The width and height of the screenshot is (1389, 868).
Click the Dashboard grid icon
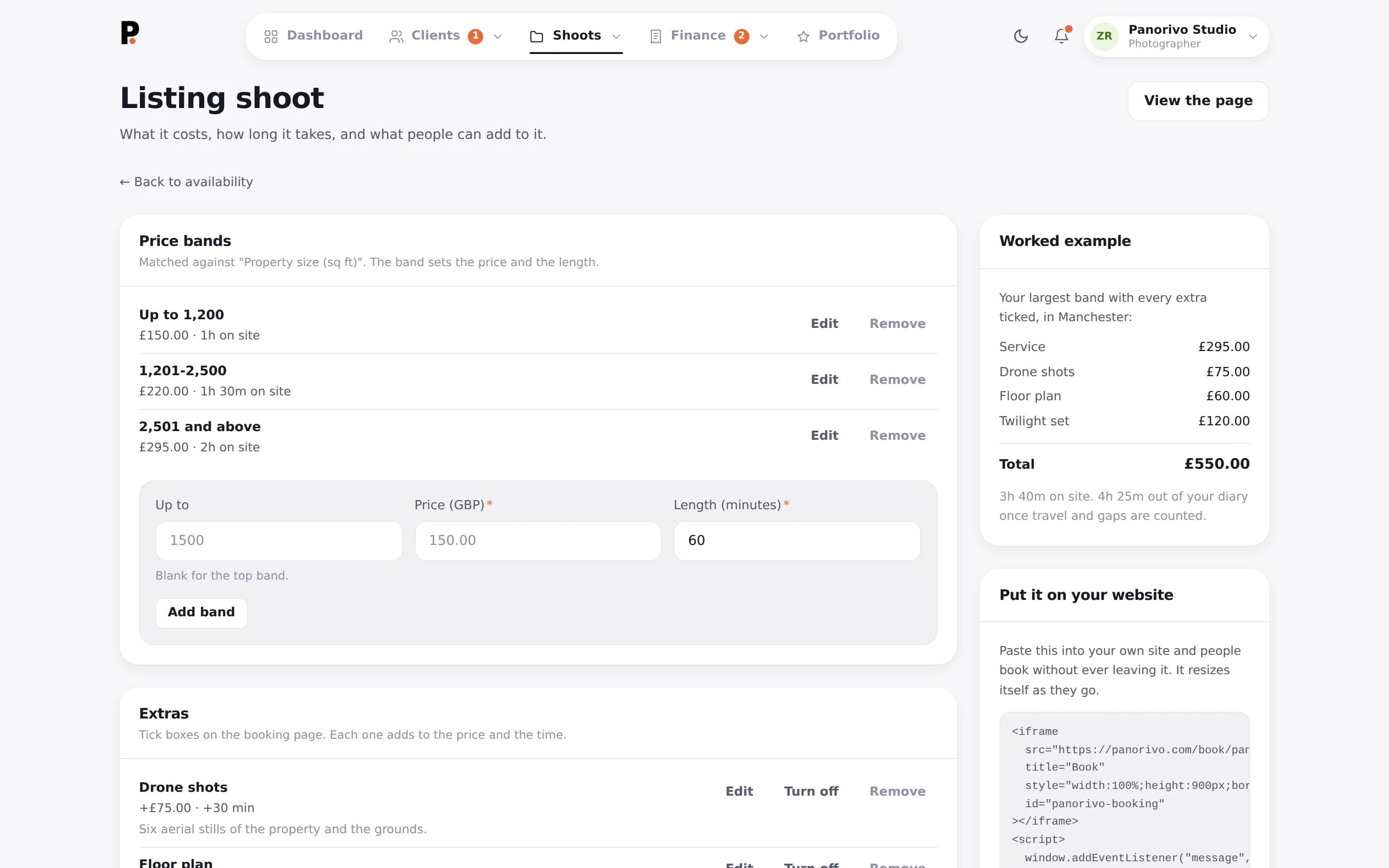pyautogui.click(x=271, y=37)
